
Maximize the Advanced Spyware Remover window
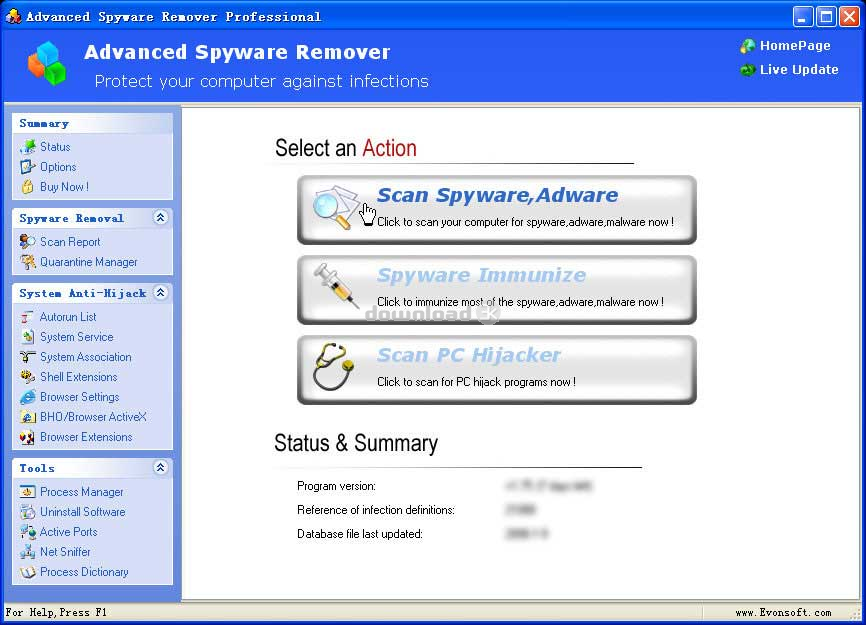point(826,17)
